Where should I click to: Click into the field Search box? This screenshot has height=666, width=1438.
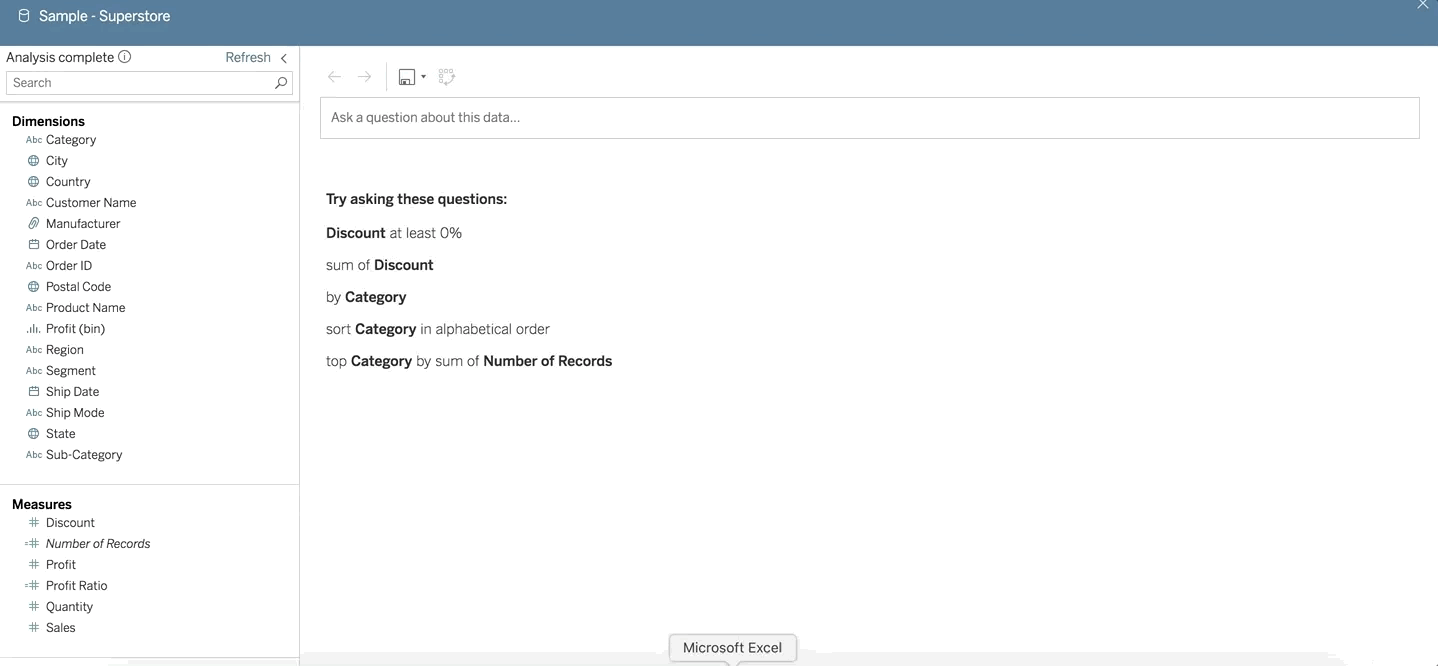pyautogui.click(x=140, y=83)
